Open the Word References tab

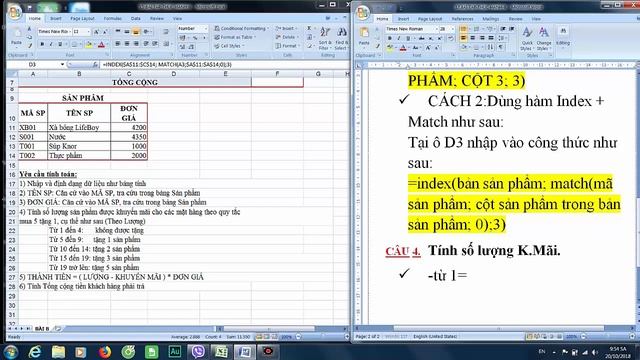pyautogui.click(x=462, y=19)
